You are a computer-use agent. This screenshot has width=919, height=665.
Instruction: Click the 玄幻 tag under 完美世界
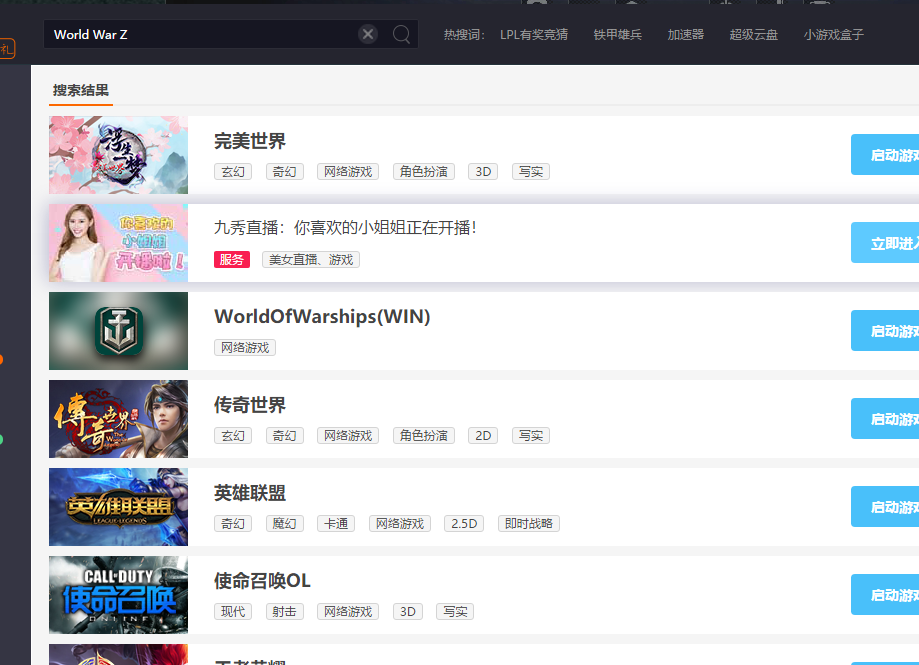click(233, 172)
